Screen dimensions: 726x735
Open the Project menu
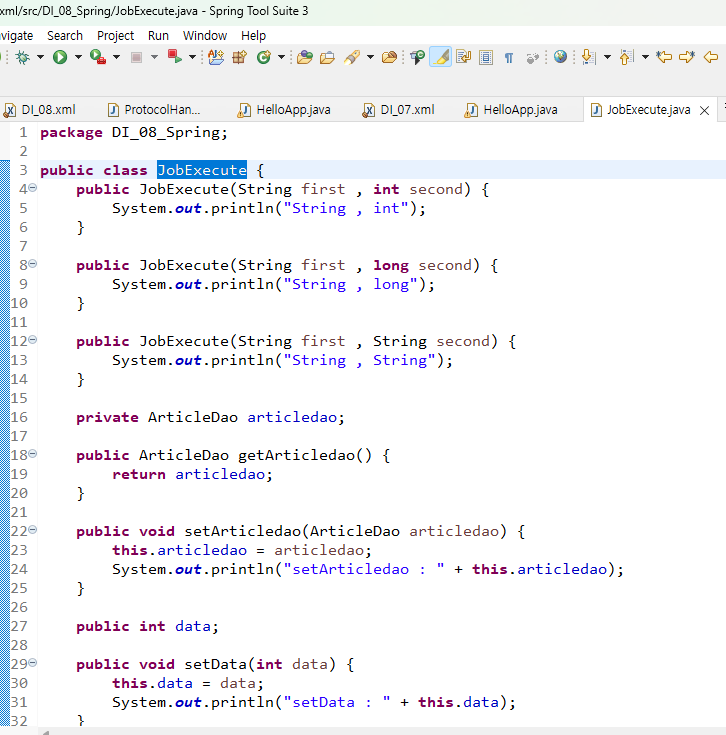click(115, 36)
